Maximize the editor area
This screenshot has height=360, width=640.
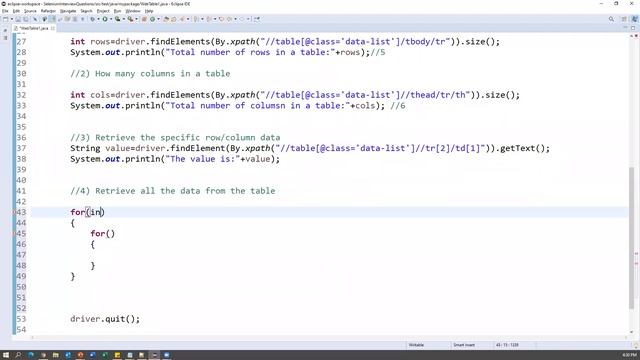point(633,28)
